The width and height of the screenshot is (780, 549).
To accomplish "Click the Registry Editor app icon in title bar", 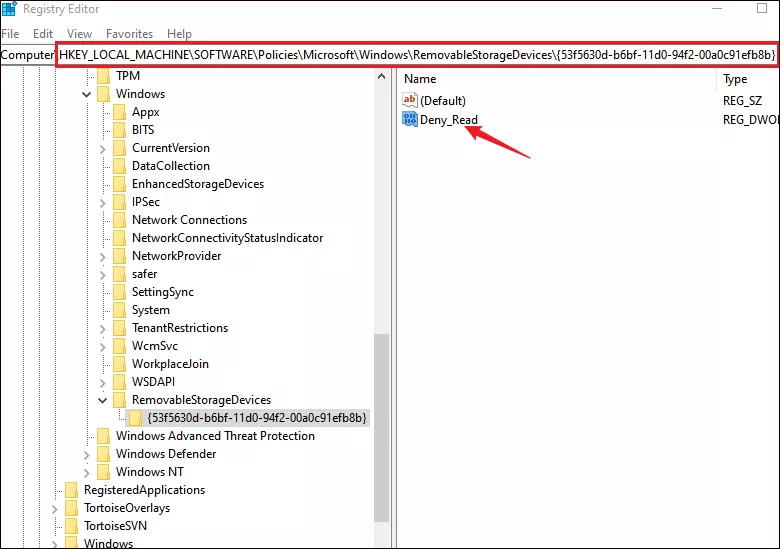I will pyautogui.click(x=9, y=9).
